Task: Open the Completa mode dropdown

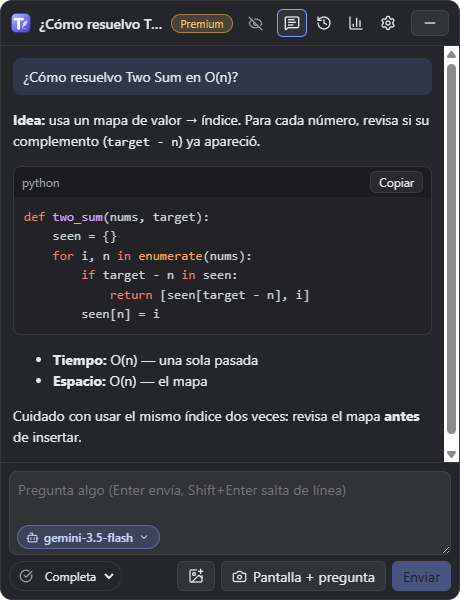Action: click(x=65, y=576)
